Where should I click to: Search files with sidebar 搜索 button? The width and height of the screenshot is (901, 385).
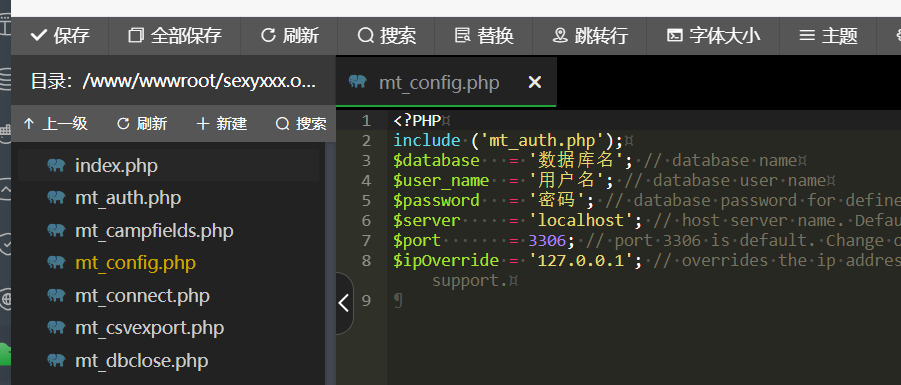(x=301, y=124)
